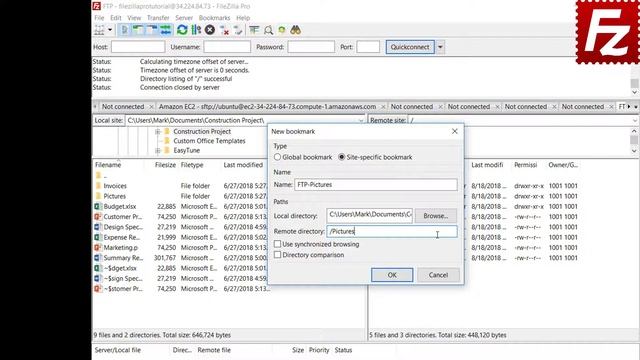Click the process queue toolbar icon
This screenshot has height=360, width=640.
click(196, 30)
